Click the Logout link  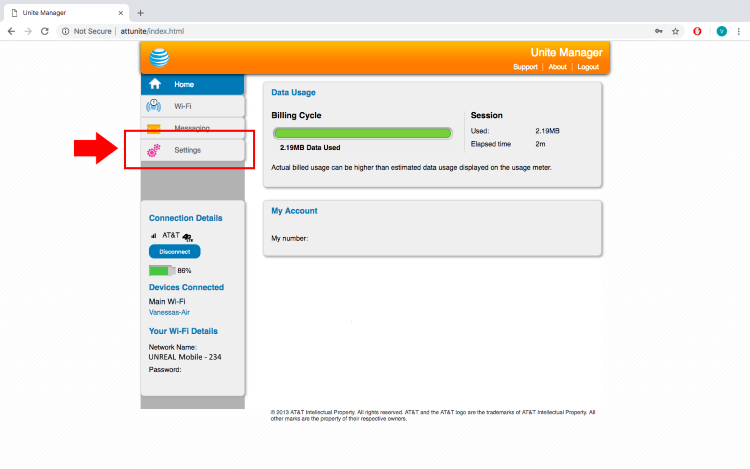[x=588, y=67]
